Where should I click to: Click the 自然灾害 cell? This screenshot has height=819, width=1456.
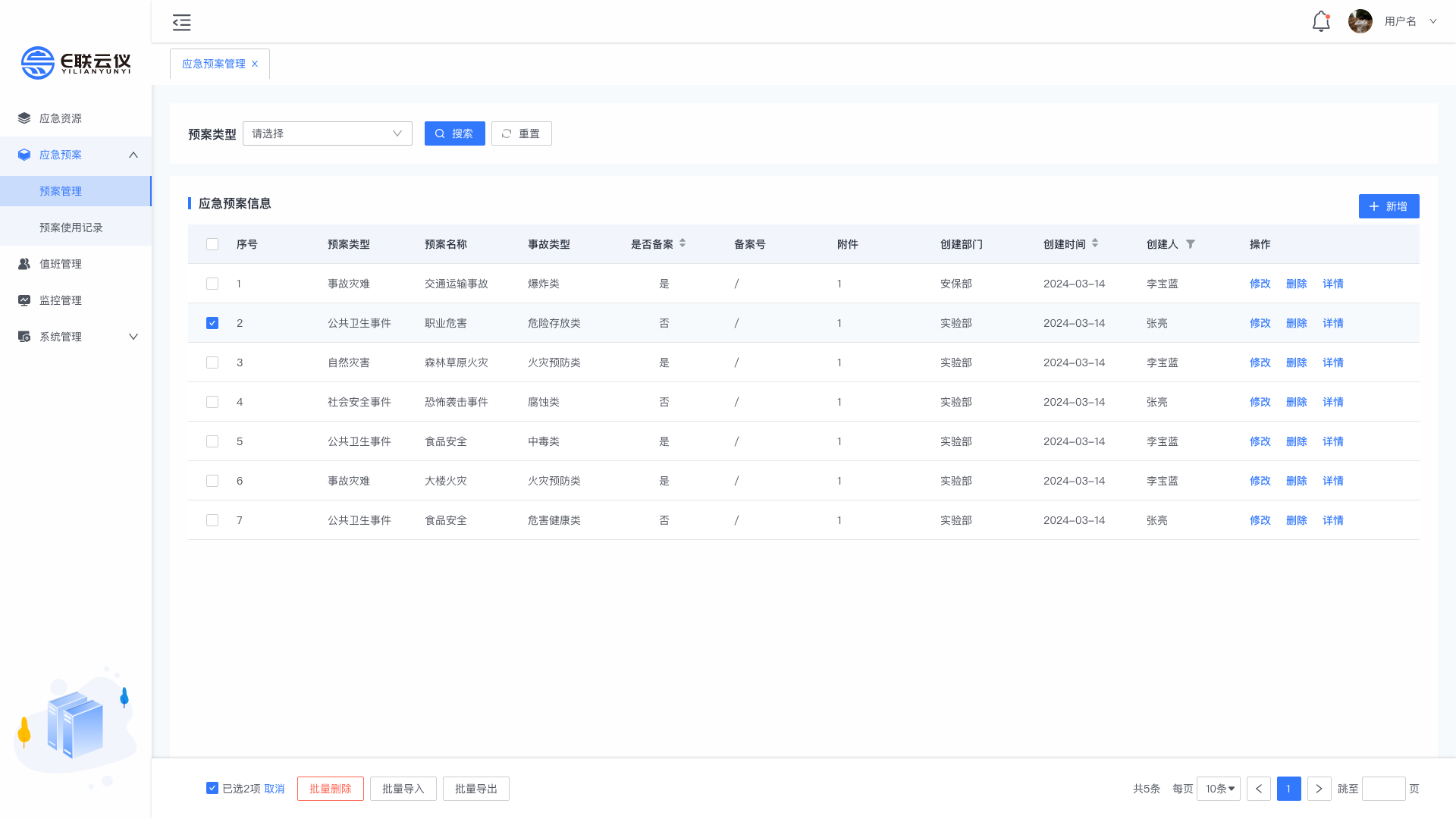(x=349, y=362)
